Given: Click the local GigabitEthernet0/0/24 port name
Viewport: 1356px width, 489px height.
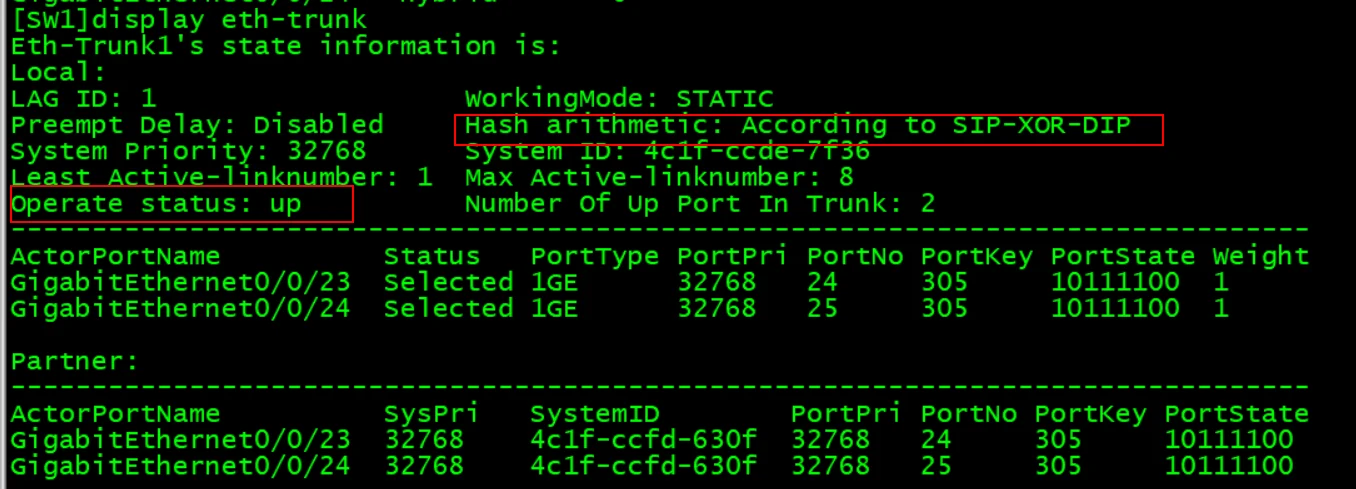Looking at the screenshot, I should click(x=180, y=308).
